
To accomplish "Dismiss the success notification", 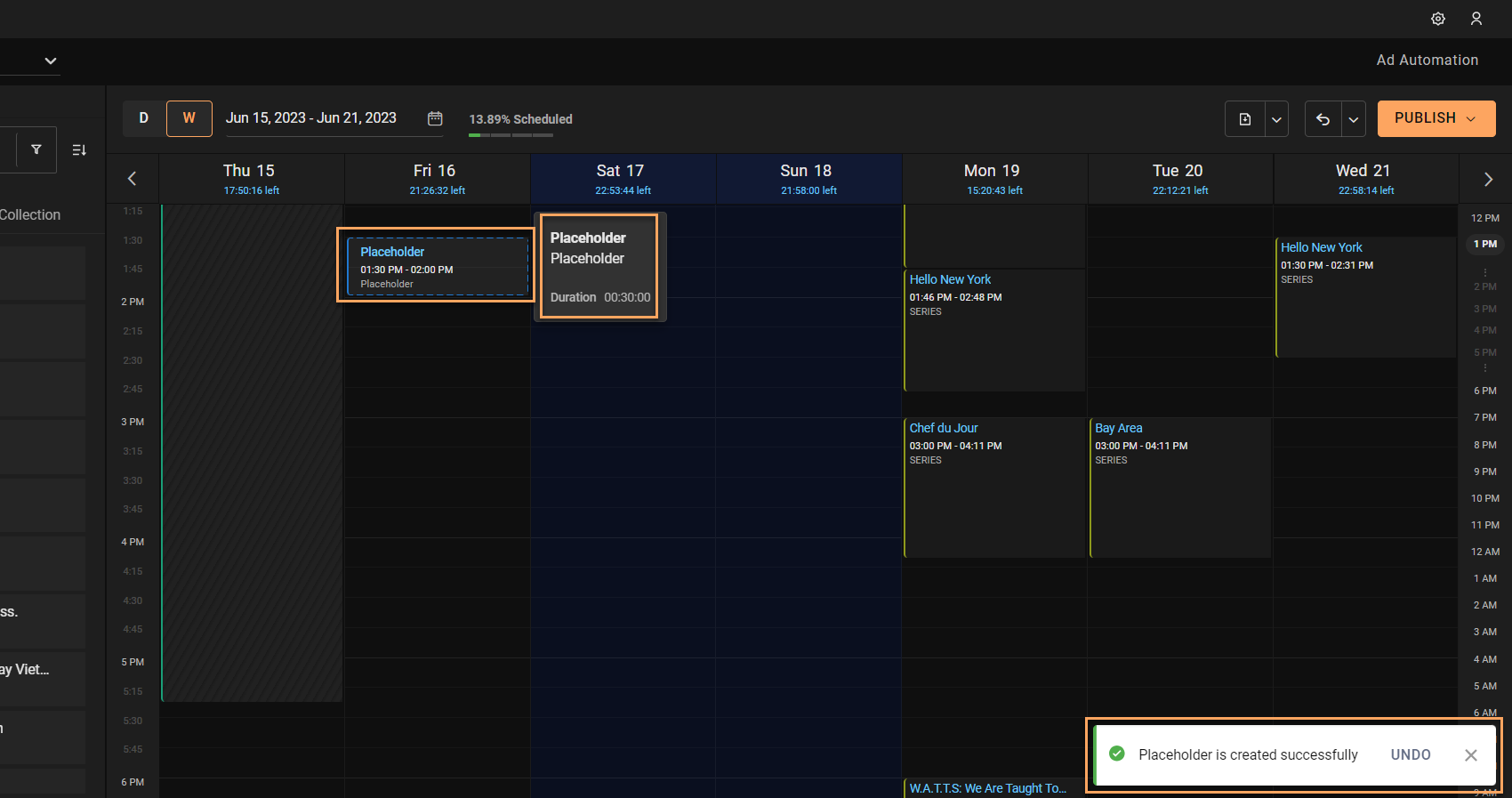I will point(1471,754).
